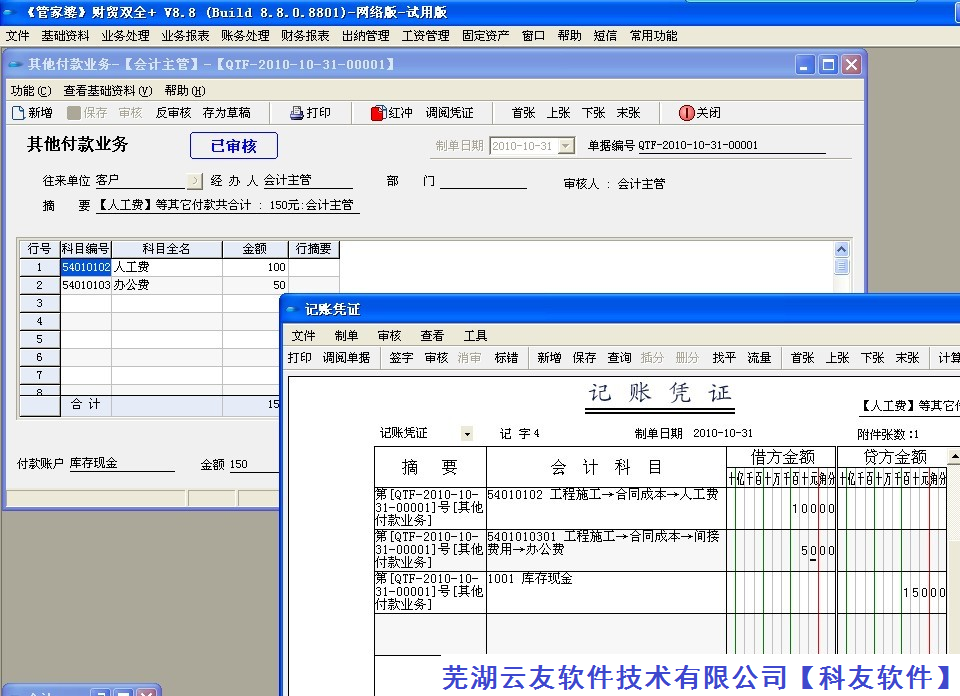Click the greyed 保存 (Save) icon
960x696 pixels.
[74, 113]
